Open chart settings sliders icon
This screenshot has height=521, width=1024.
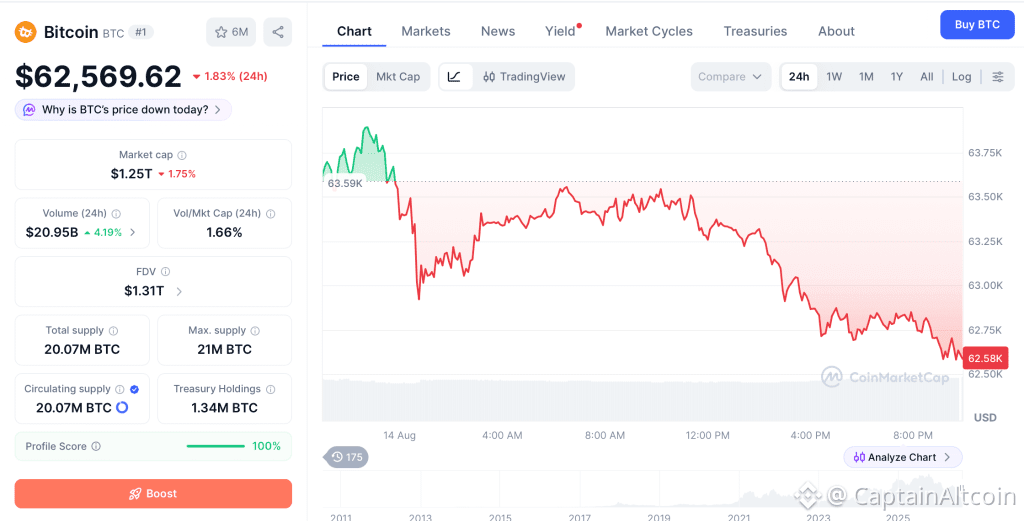[x=998, y=77]
